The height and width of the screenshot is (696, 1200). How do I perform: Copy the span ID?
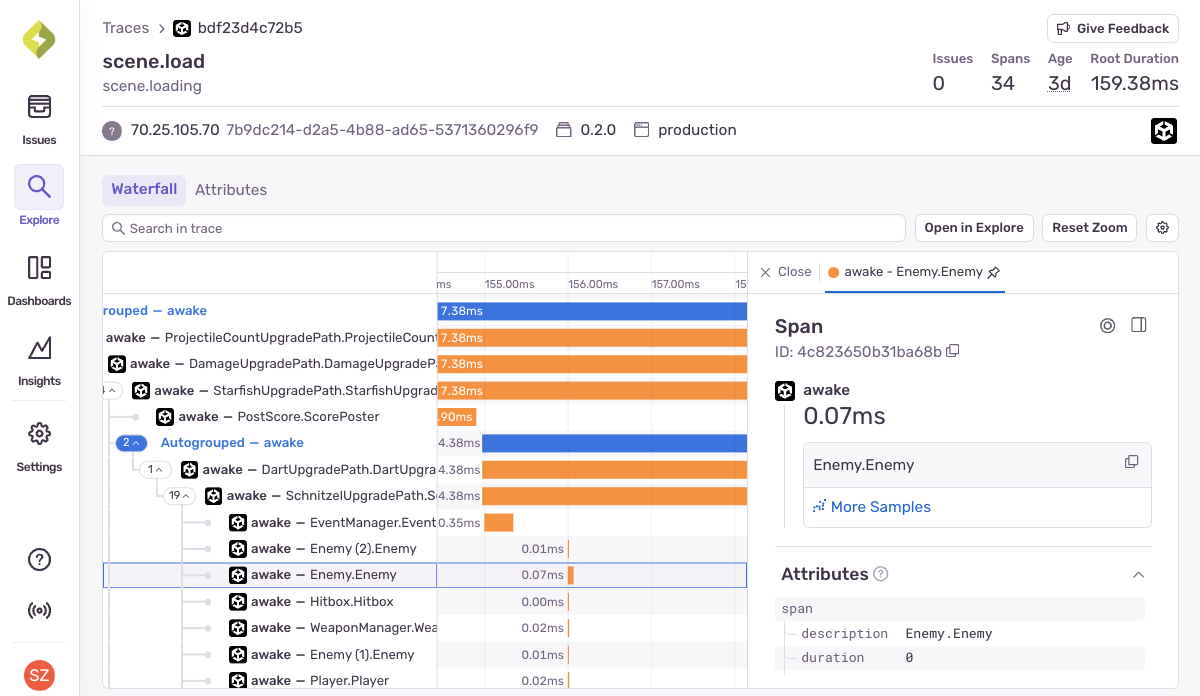tap(953, 351)
